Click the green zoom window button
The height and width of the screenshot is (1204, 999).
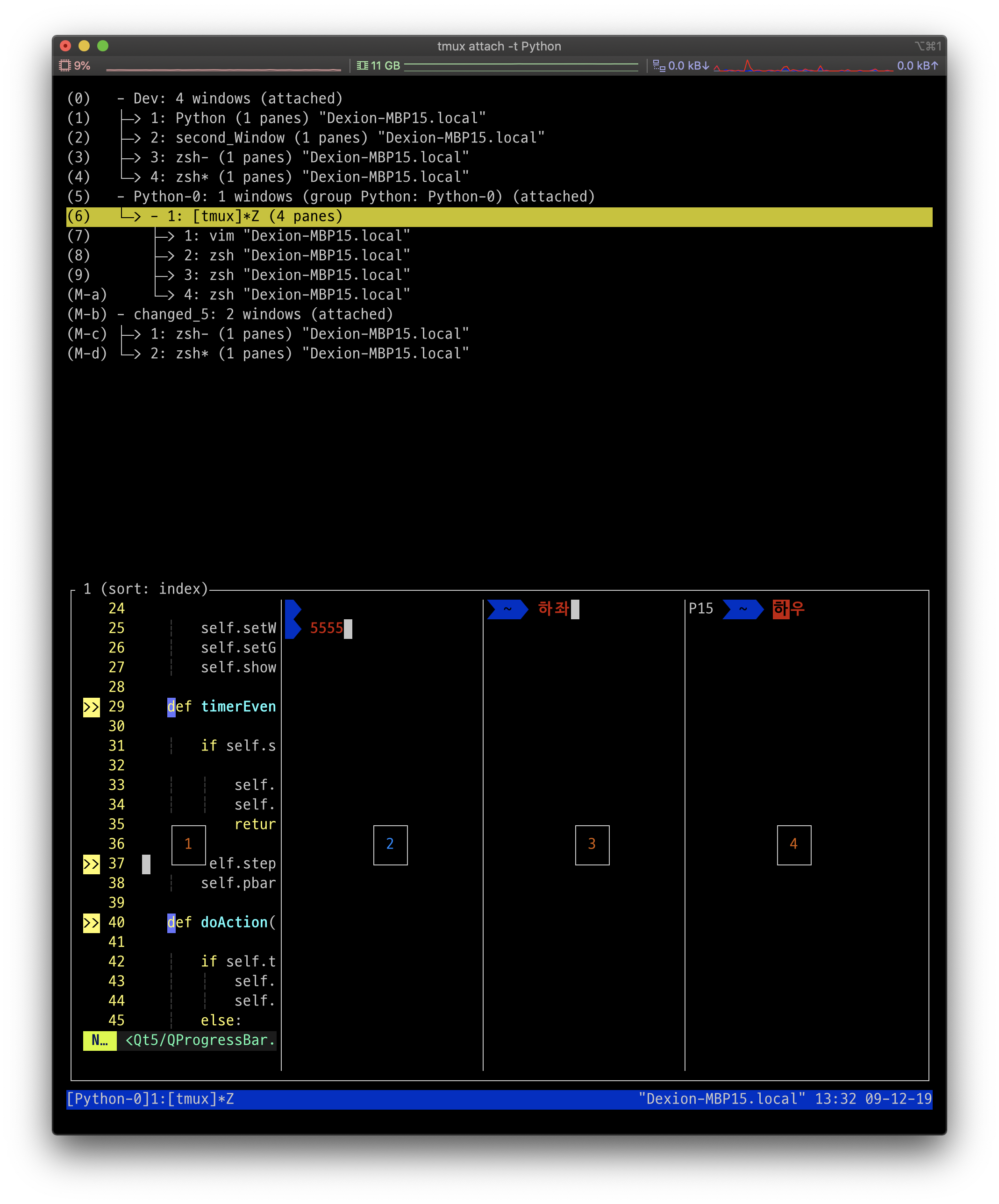pyautogui.click(x=103, y=46)
